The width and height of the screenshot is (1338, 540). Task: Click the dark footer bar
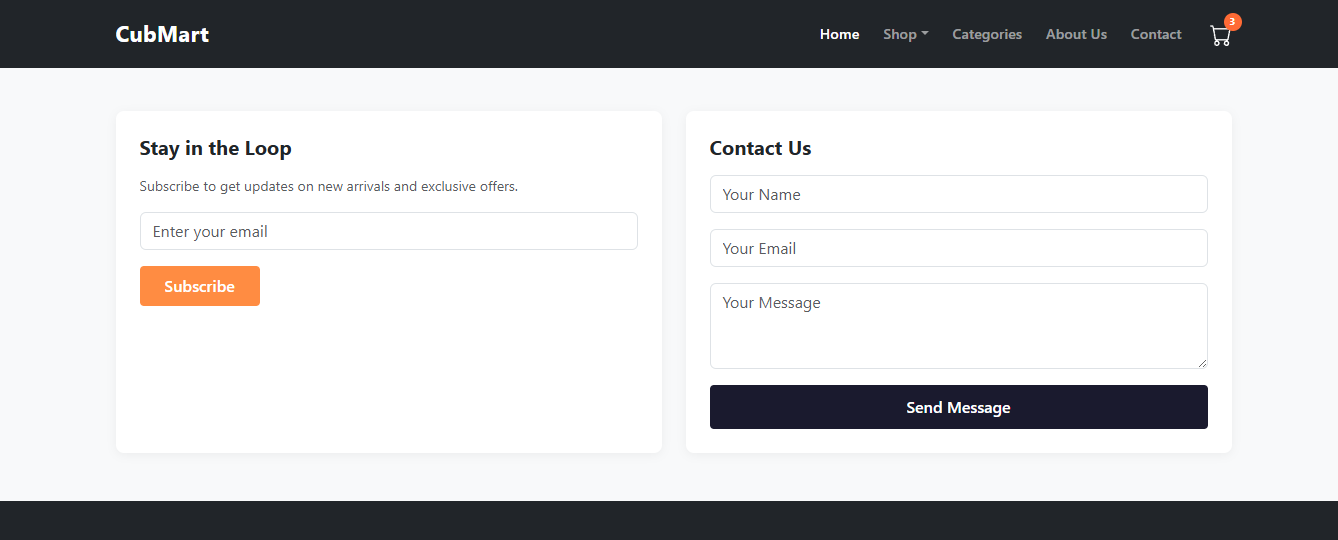click(669, 520)
